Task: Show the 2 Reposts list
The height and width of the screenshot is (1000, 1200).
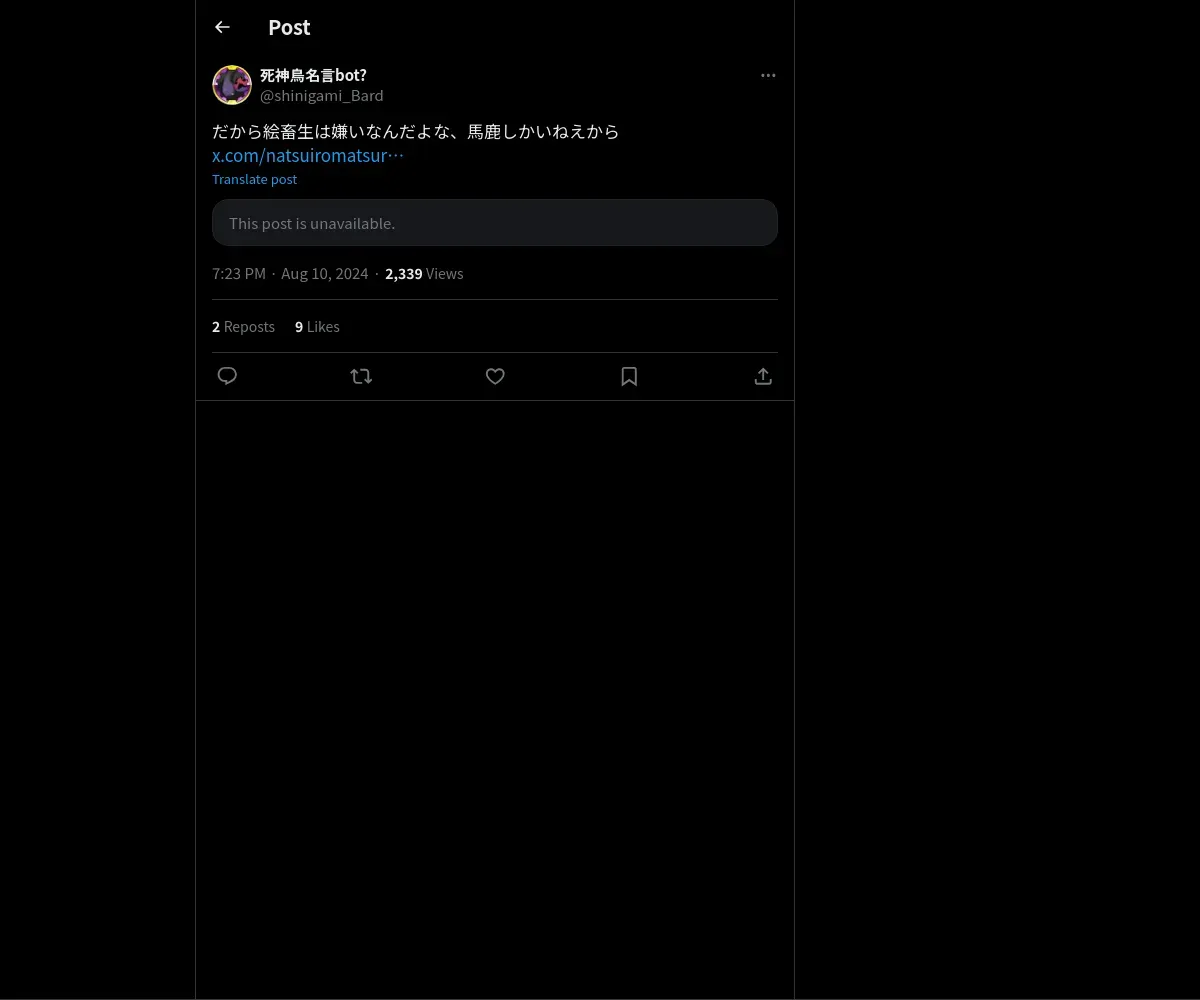Action: coord(243,326)
